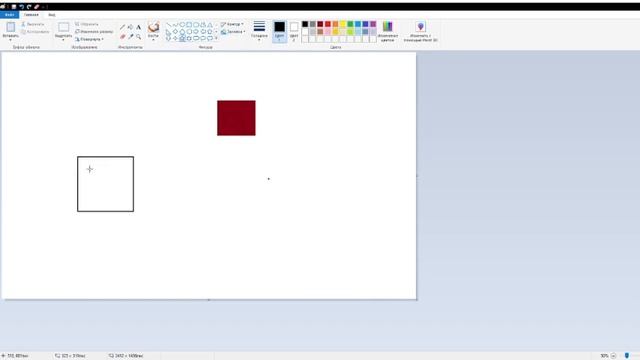640x360 pixels.
Task: Click inside the dark red square on canvas
Action: click(x=236, y=118)
